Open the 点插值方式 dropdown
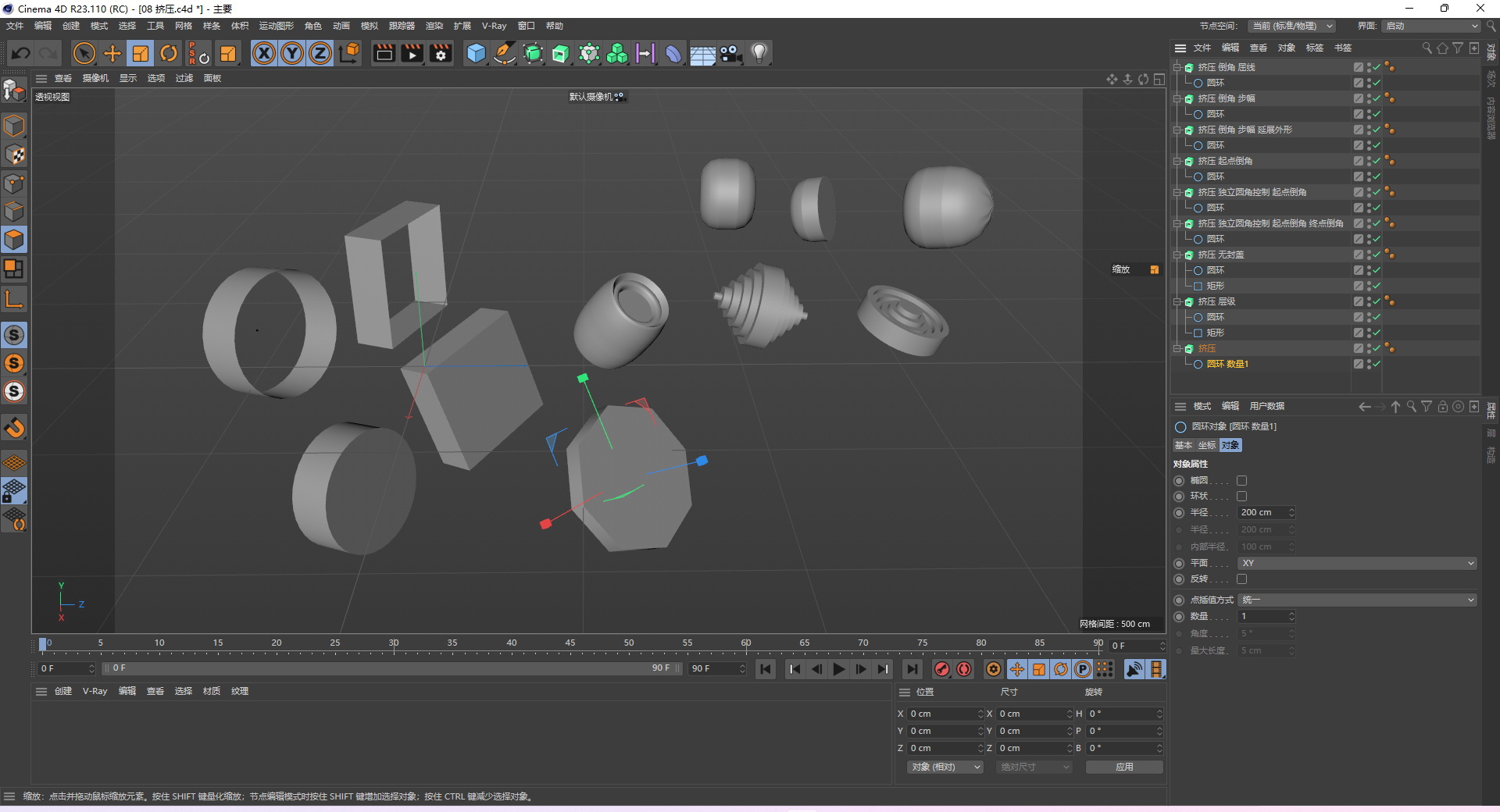The image size is (1500, 812). pyautogui.click(x=1356, y=600)
